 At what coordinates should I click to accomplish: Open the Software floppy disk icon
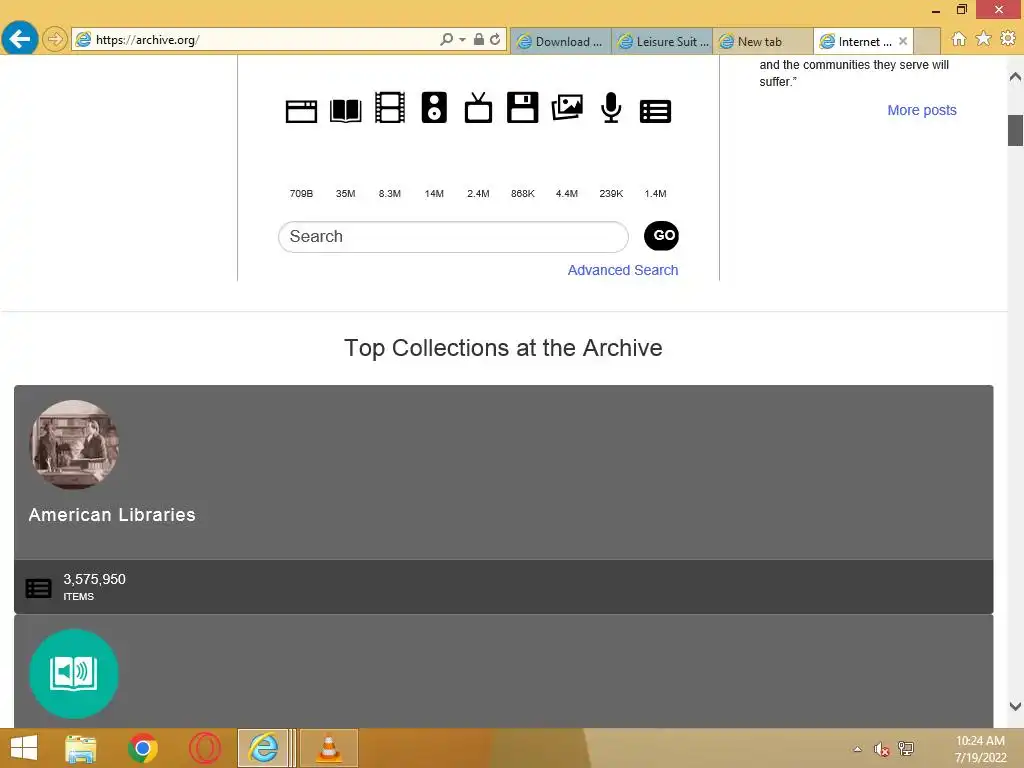click(522, 107)
